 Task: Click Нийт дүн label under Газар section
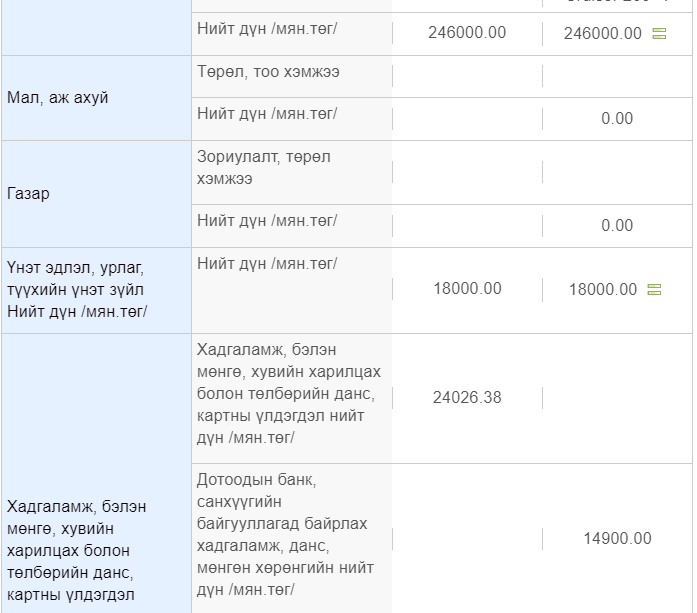(x=267, y=220)
